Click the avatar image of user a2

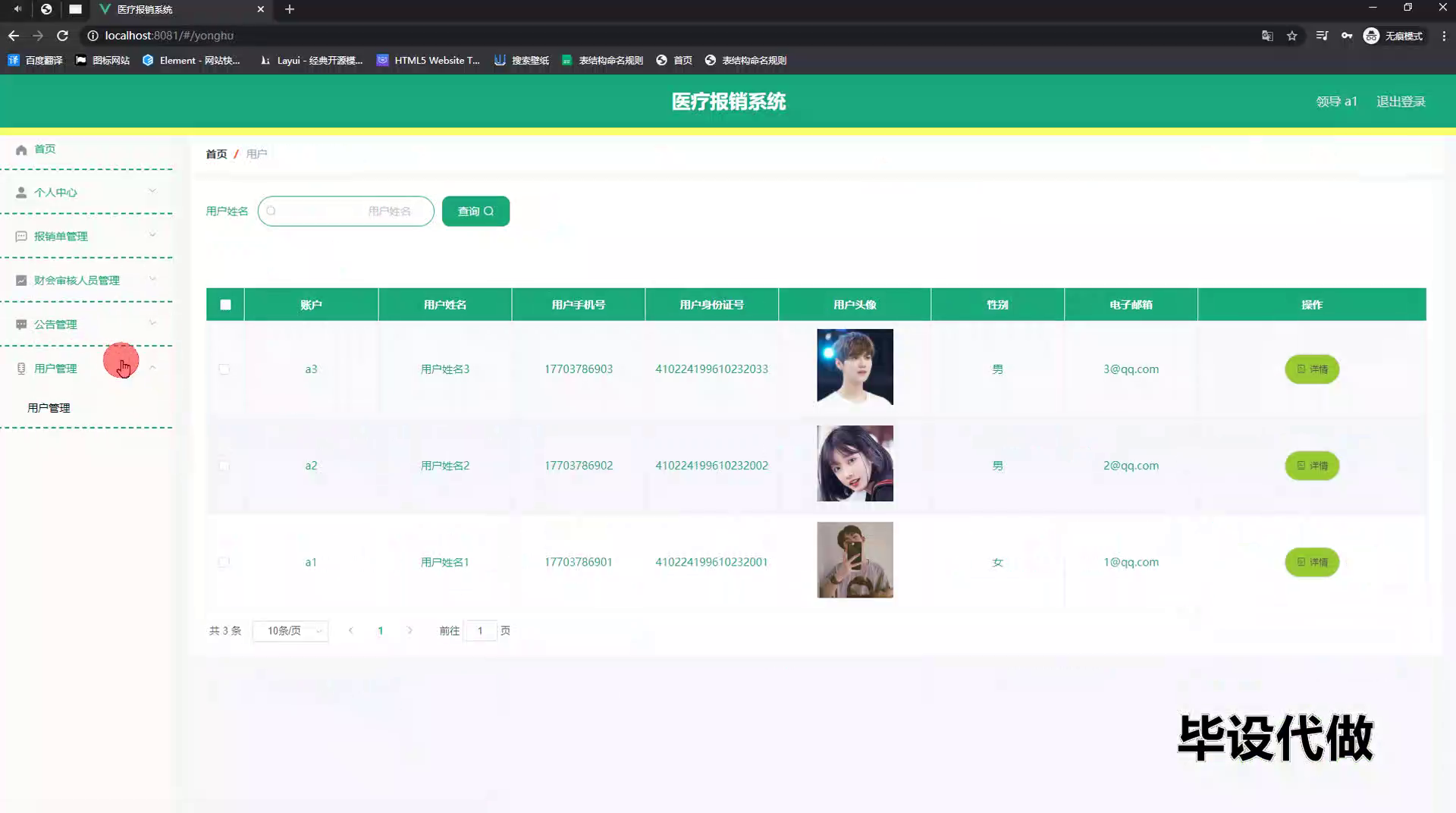(x=855, y=463)
